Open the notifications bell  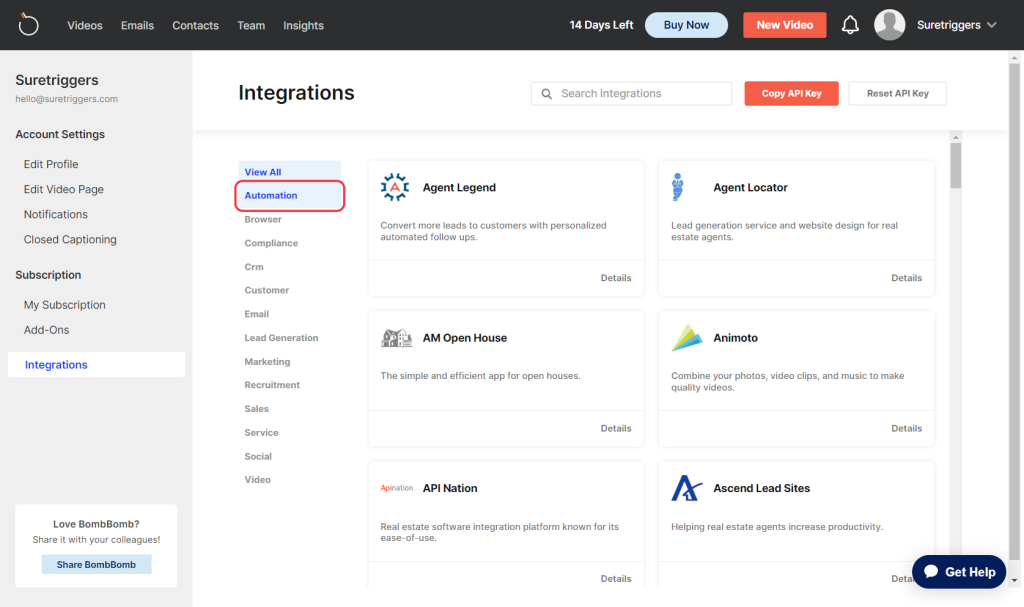click(x=850, y=25)
